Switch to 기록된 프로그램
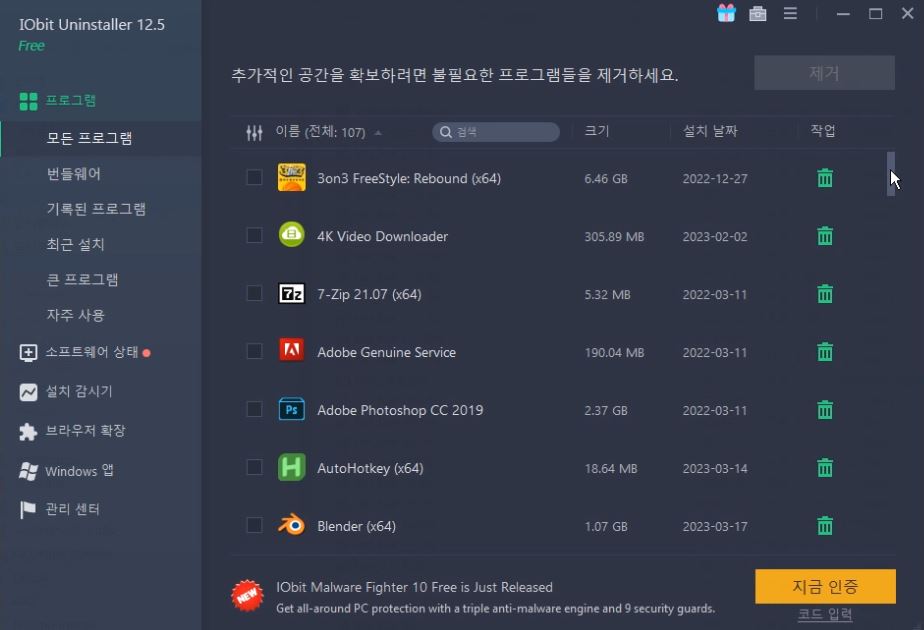The height and width of the screenshot is (630, 924). pos(96,209)
